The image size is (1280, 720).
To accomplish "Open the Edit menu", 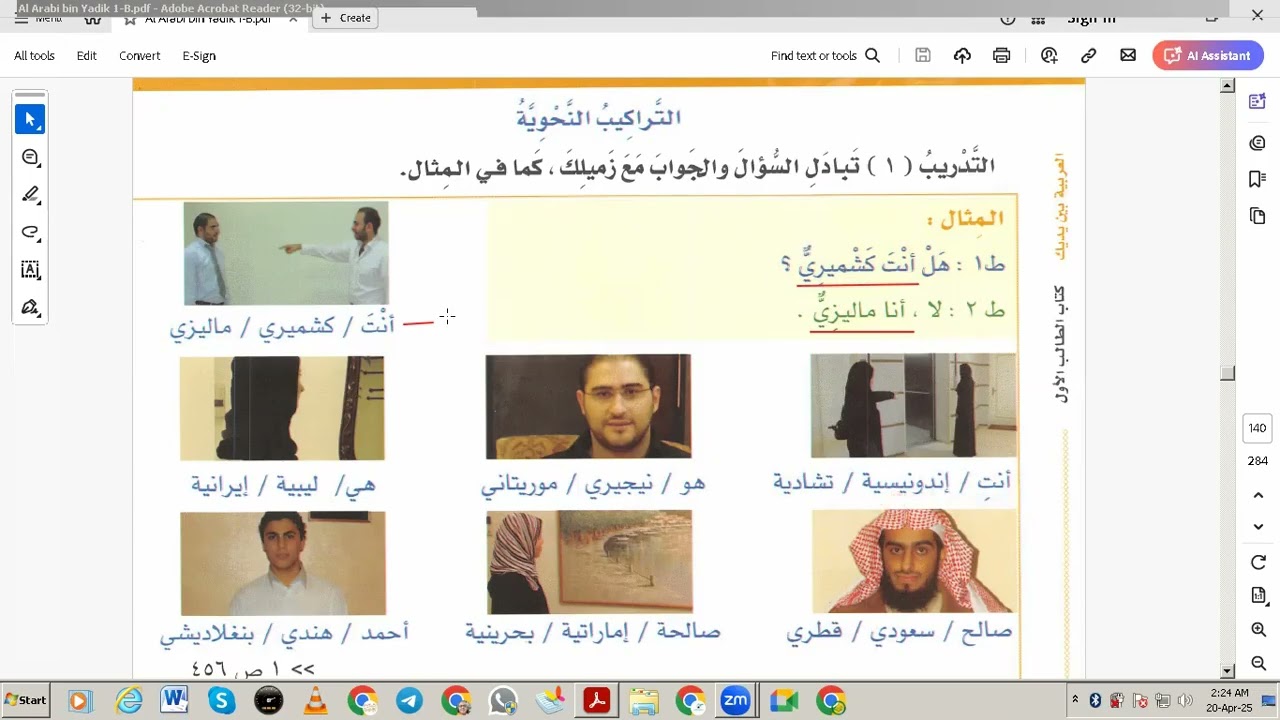I will (87, 56).
